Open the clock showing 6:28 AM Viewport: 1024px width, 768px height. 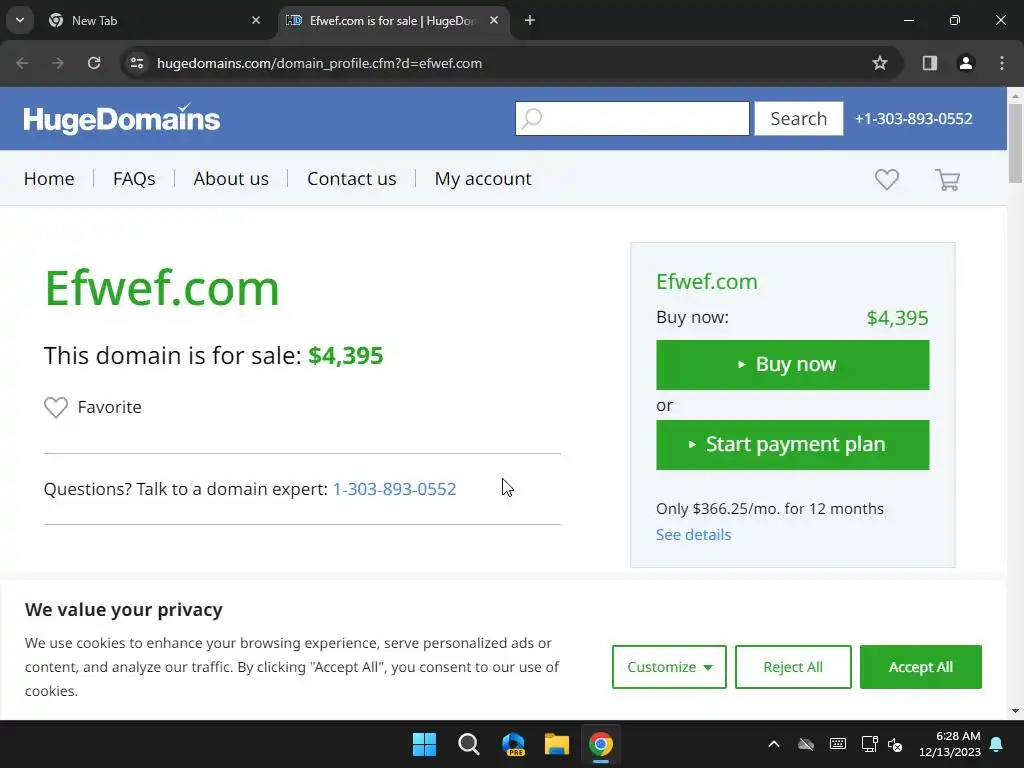click(x=950, y=744)
